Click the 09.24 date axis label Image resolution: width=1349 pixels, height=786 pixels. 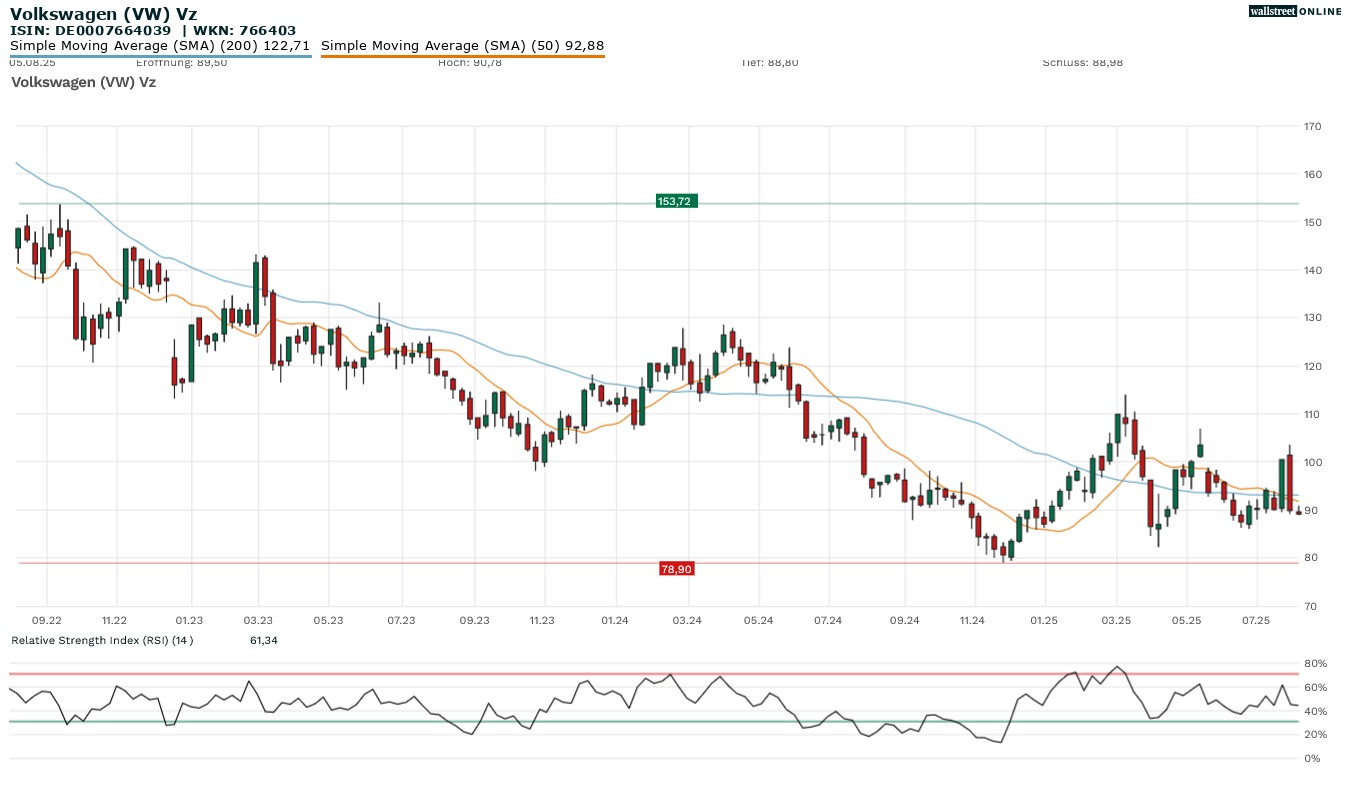pyautogui.click(x=904, y=621)
